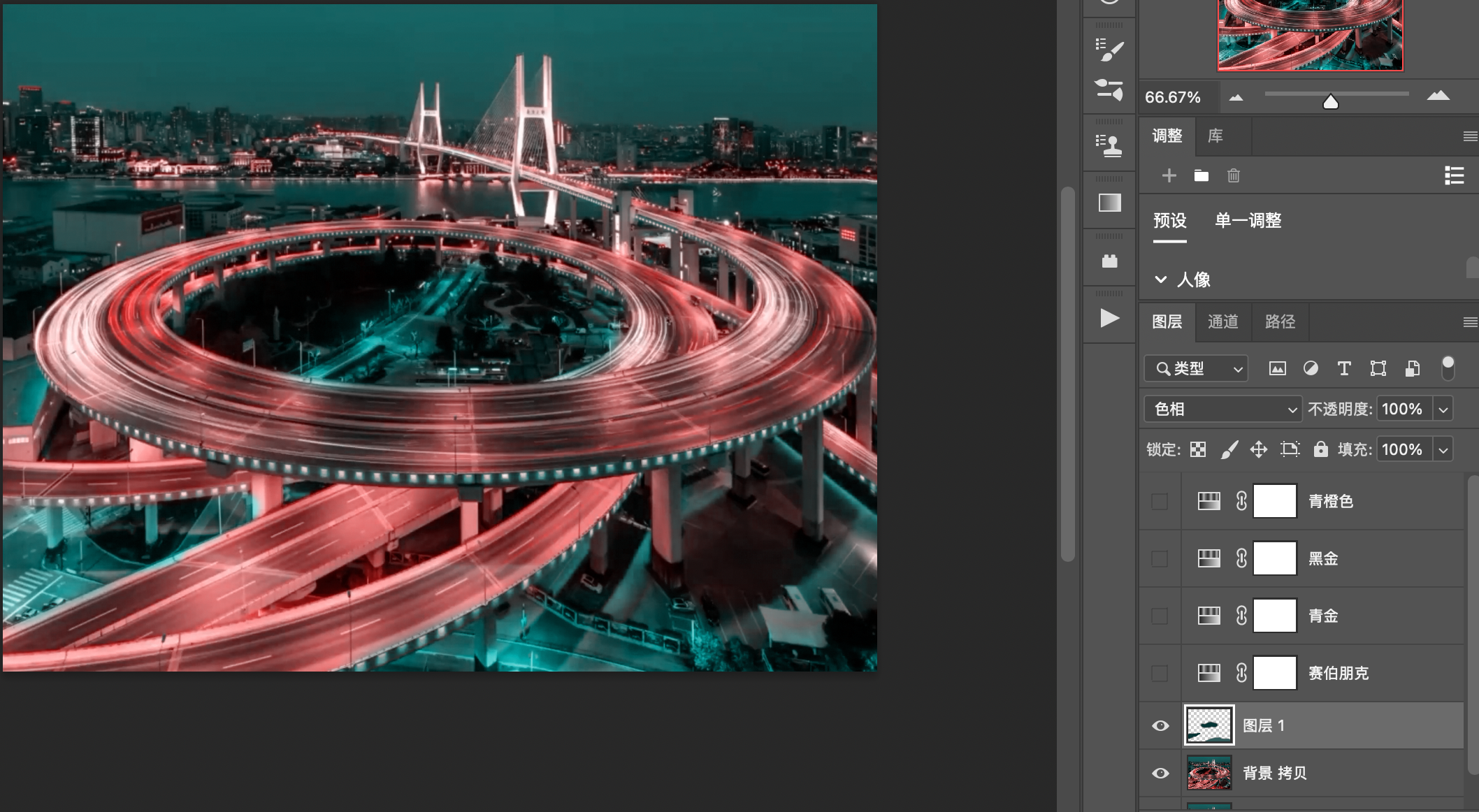Click the Actions play button icon
The height and width of the screenshot is (812, 1479).
click(x=1109, y=319)
